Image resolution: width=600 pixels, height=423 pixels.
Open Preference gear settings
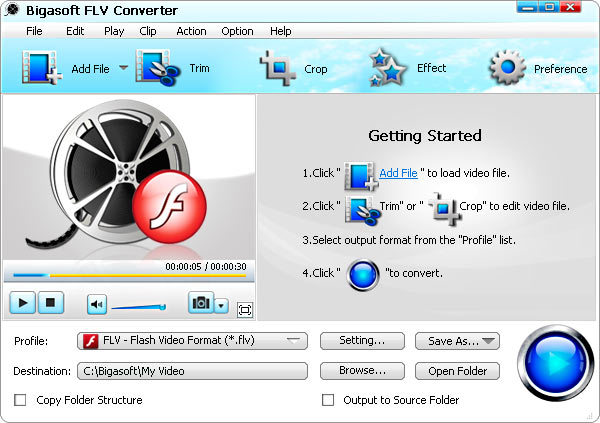tap(507, 68)
